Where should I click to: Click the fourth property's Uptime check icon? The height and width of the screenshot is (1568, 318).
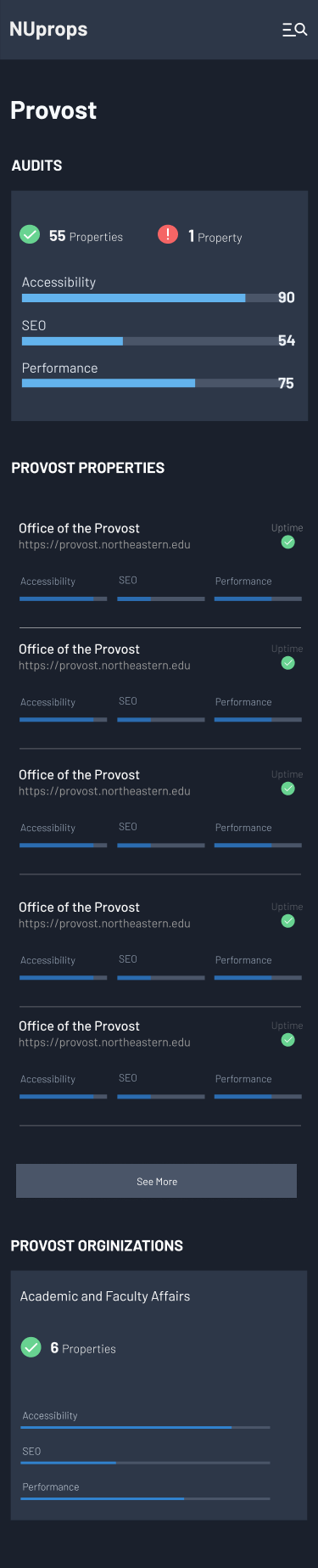288,921
